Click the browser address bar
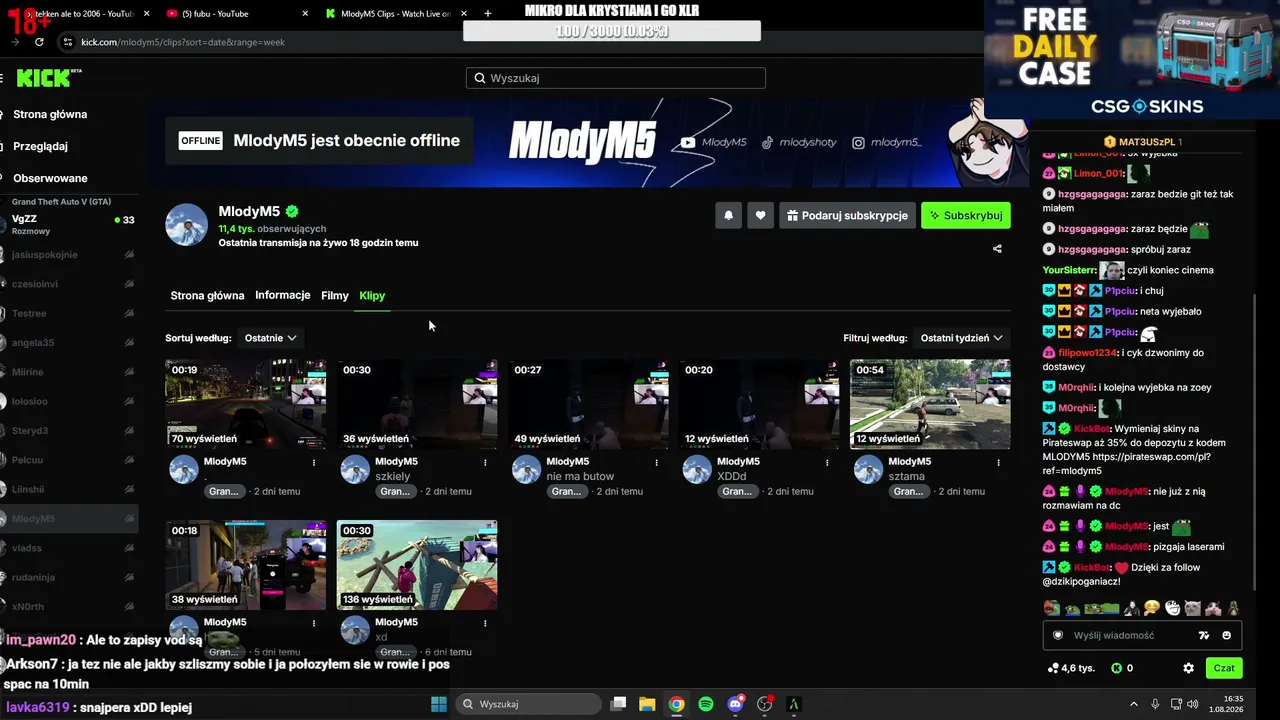The height and width of the screenshot is (720, 1280). (520, 42)
